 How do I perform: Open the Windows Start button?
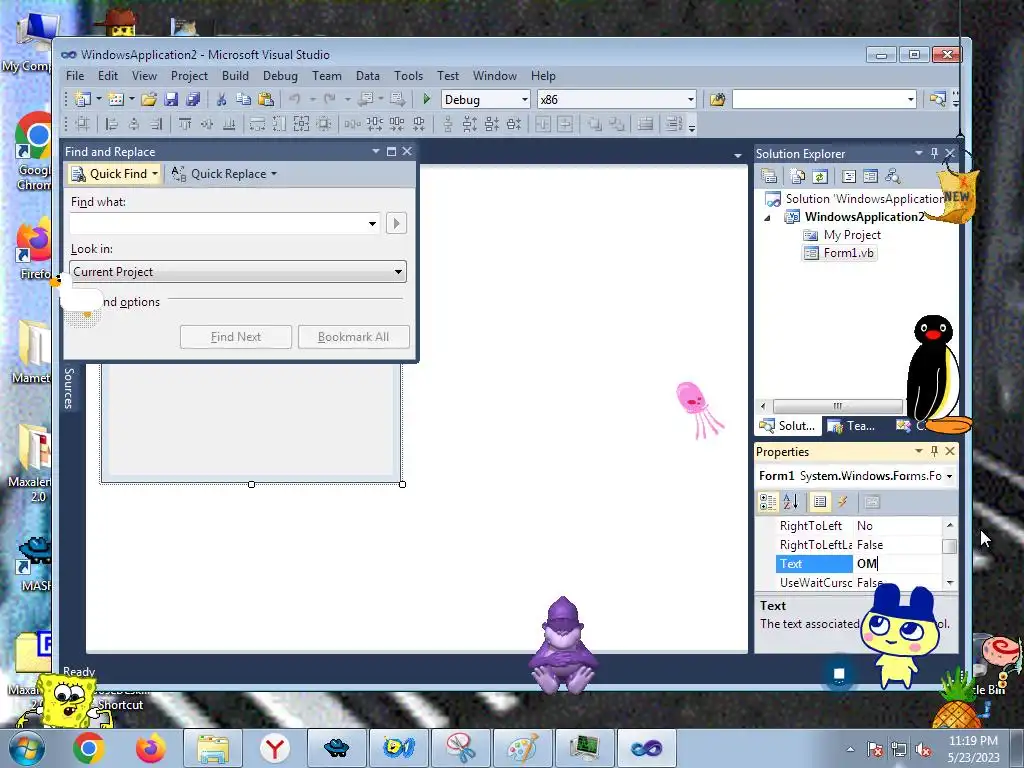coord(26,748)
